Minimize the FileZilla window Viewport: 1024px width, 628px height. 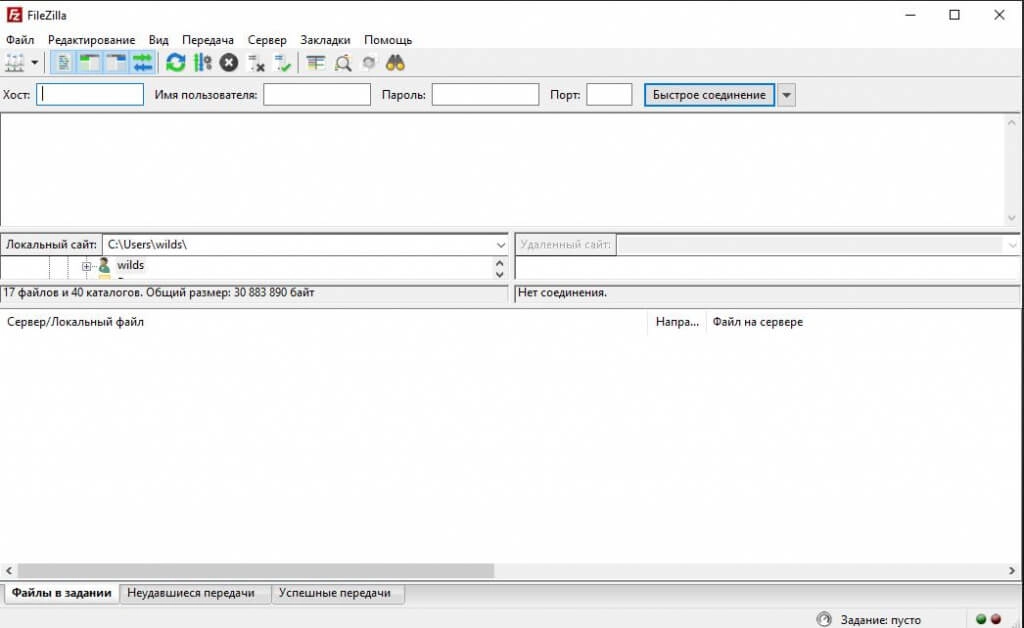(910, 15)
